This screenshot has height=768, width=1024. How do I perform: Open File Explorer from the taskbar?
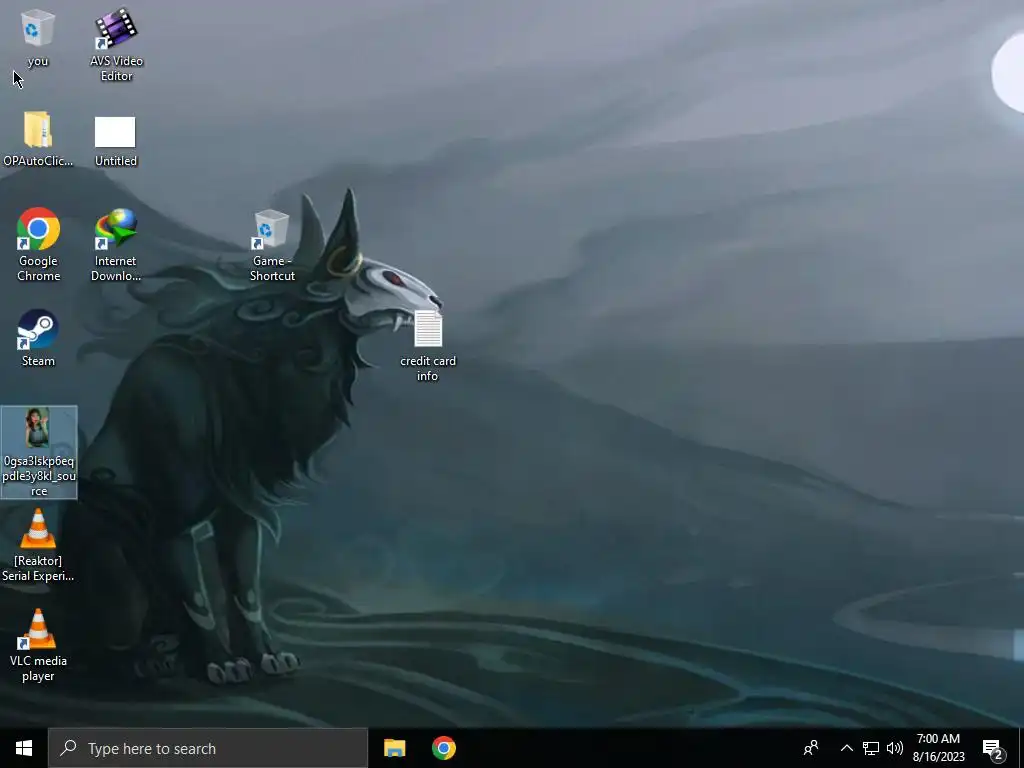(x=394, y=748)
